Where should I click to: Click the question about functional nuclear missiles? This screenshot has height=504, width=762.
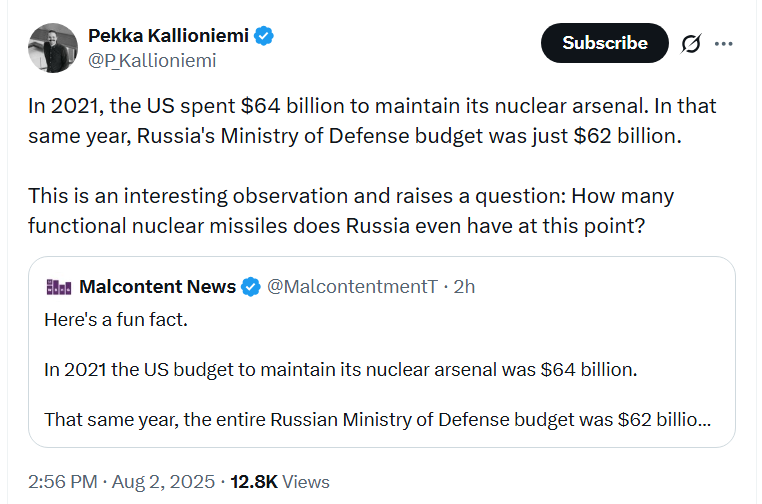(x=351, y=211)
